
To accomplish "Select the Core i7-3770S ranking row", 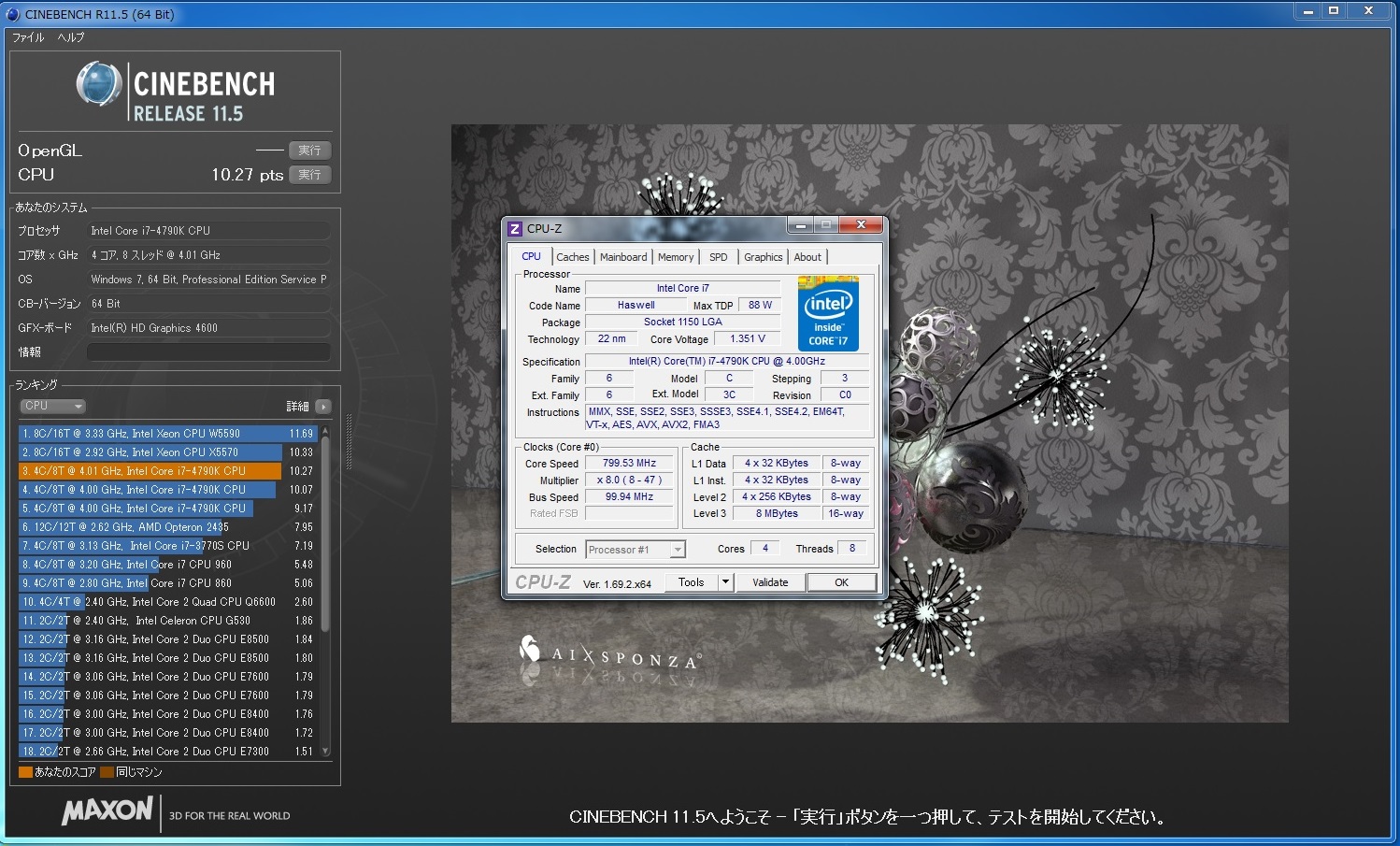I will [168, 546].
